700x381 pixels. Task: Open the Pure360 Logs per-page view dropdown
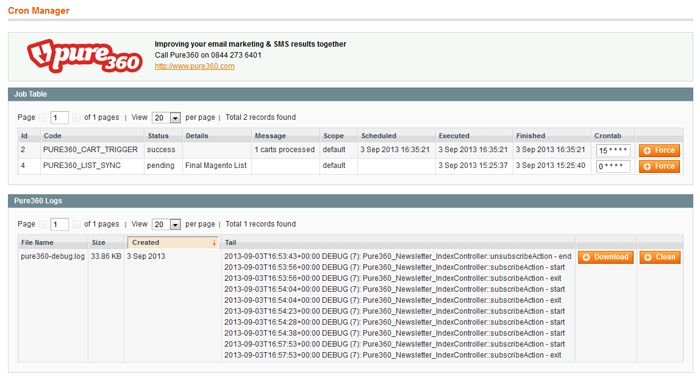click(x=166, y=224)
